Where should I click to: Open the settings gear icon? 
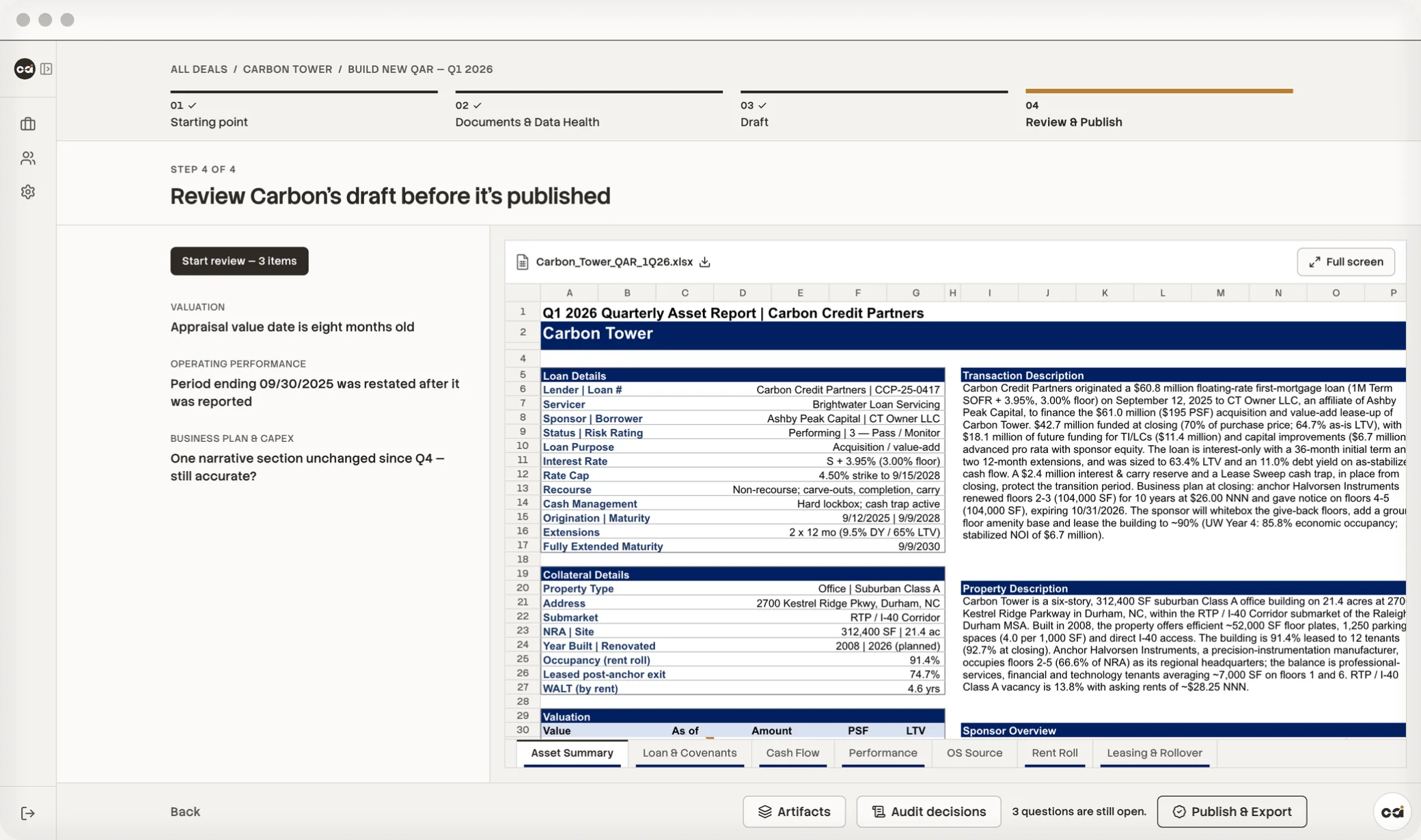[x=28, y=192]
